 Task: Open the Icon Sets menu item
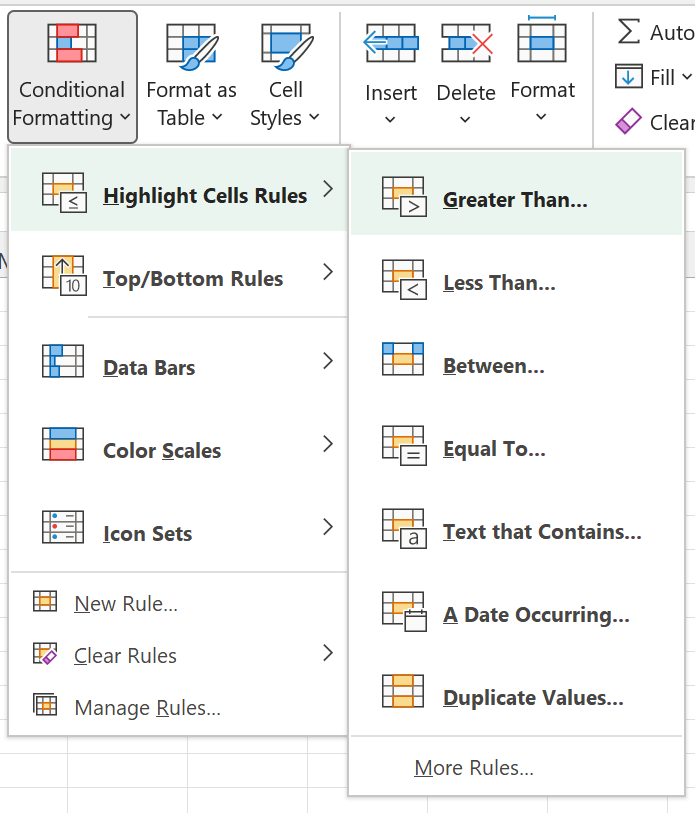tap(147, 534)
